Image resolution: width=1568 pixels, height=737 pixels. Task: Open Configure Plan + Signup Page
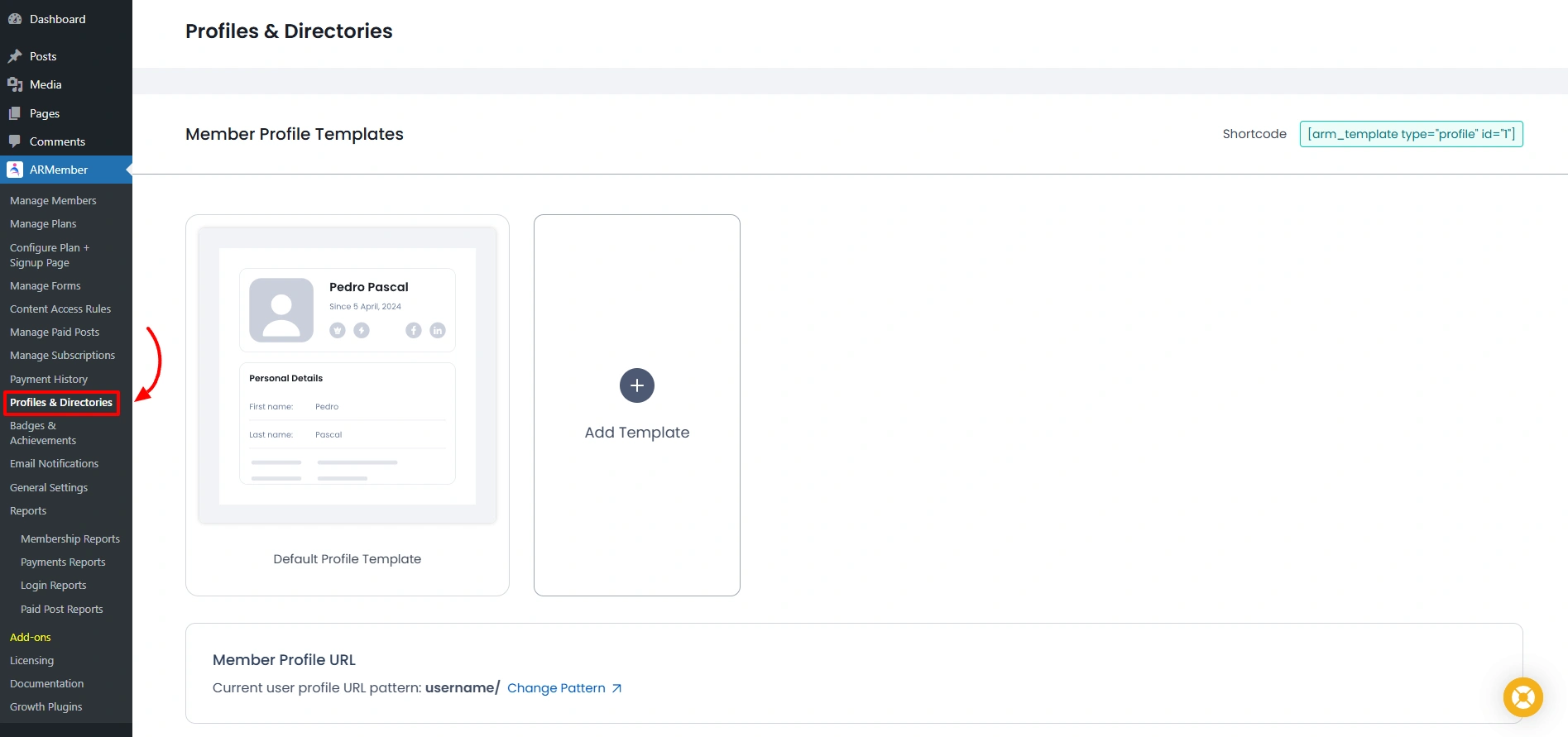coord(50,255)
